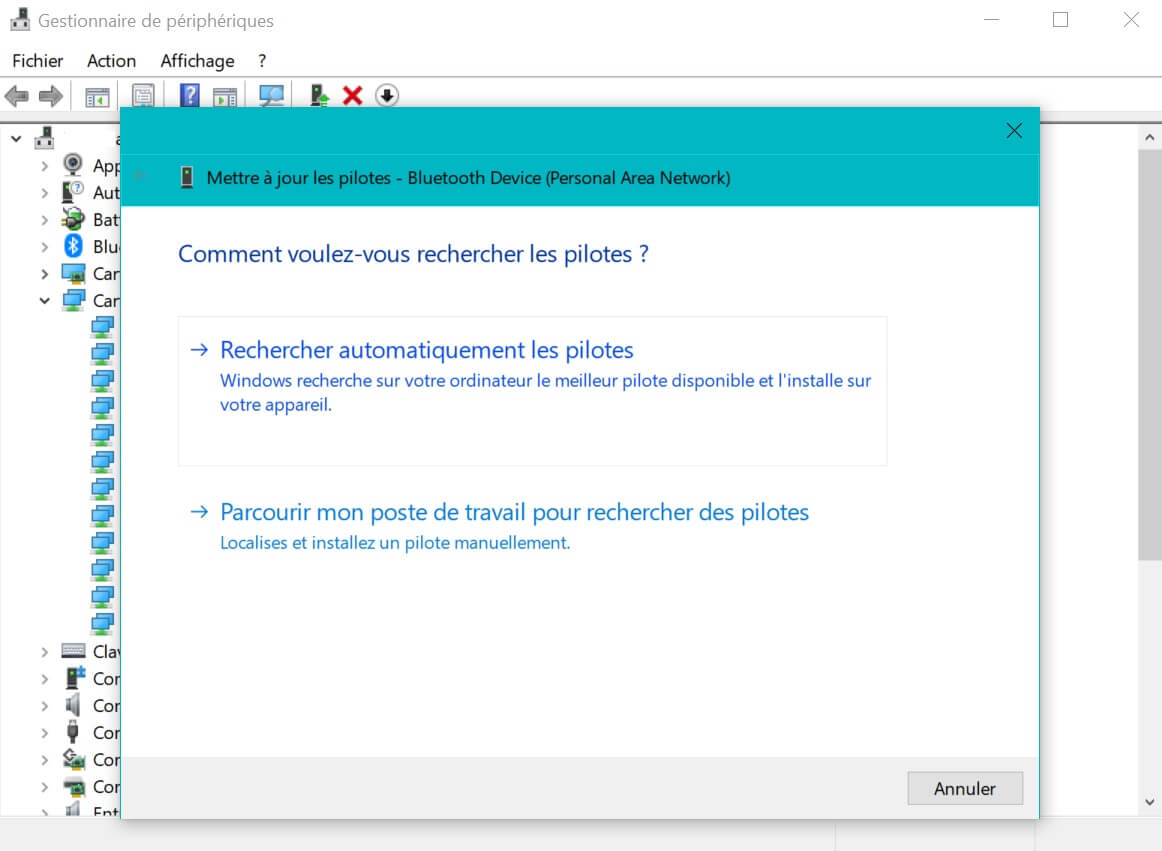1162x851 pixels.
Task: Select the speaker icon Cor category
Action: [73, 705]
